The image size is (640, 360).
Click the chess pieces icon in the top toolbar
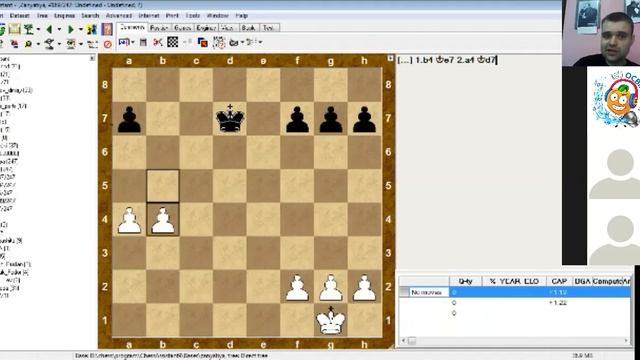click(92, 29)
